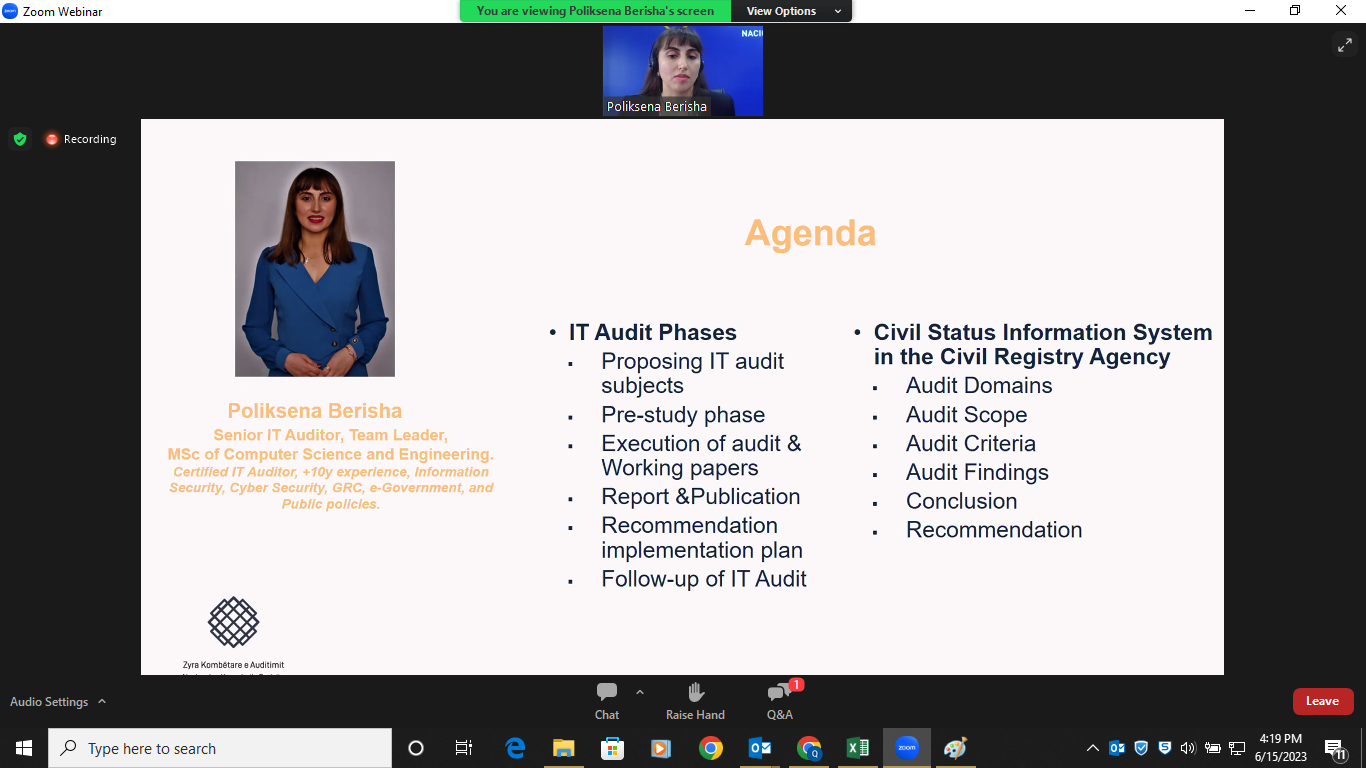Image resolution: width=1366 pixels, height=768 pixels.
Task: Click the "Agenda" slide title
Action: coord(810,233)
